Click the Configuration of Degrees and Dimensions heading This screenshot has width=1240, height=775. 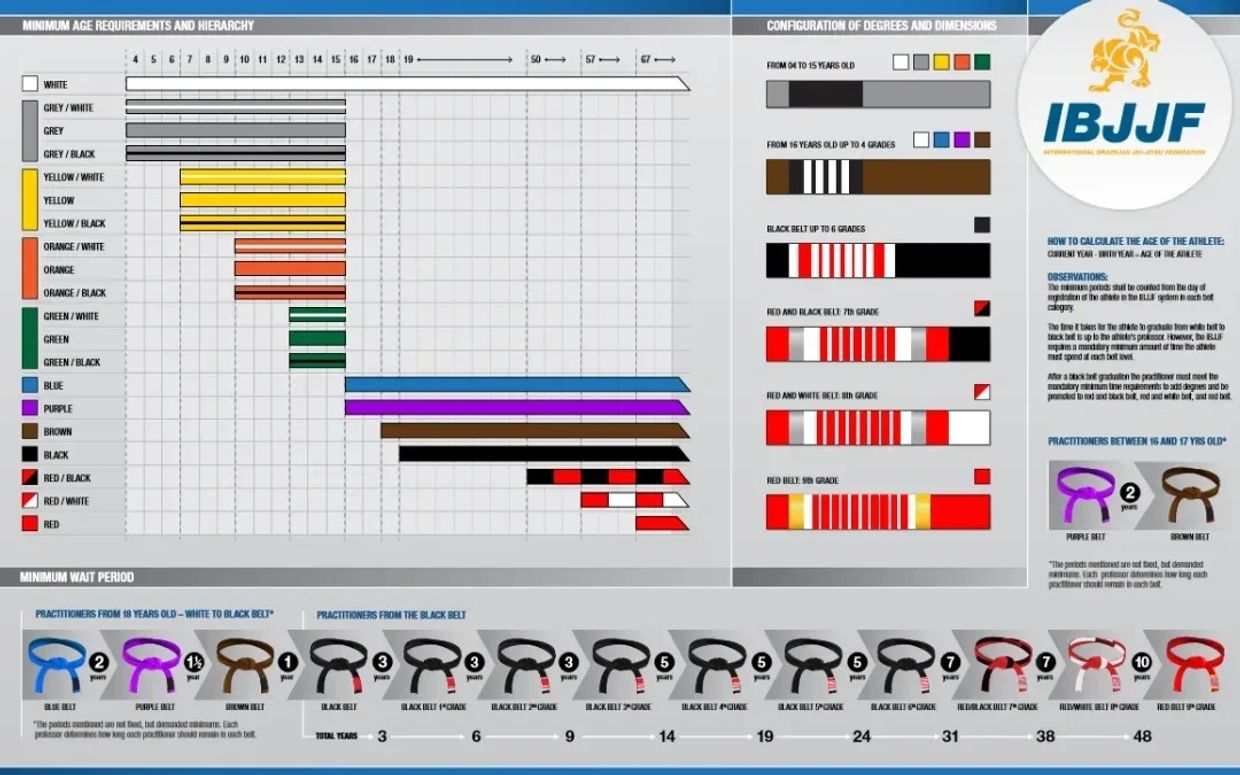pos(881,26)
